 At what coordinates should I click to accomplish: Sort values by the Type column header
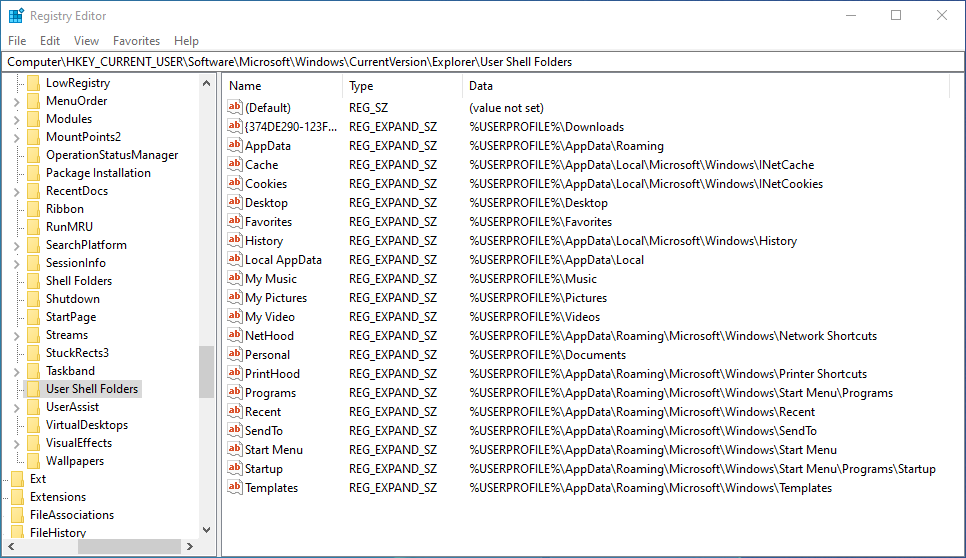(402, 86)
